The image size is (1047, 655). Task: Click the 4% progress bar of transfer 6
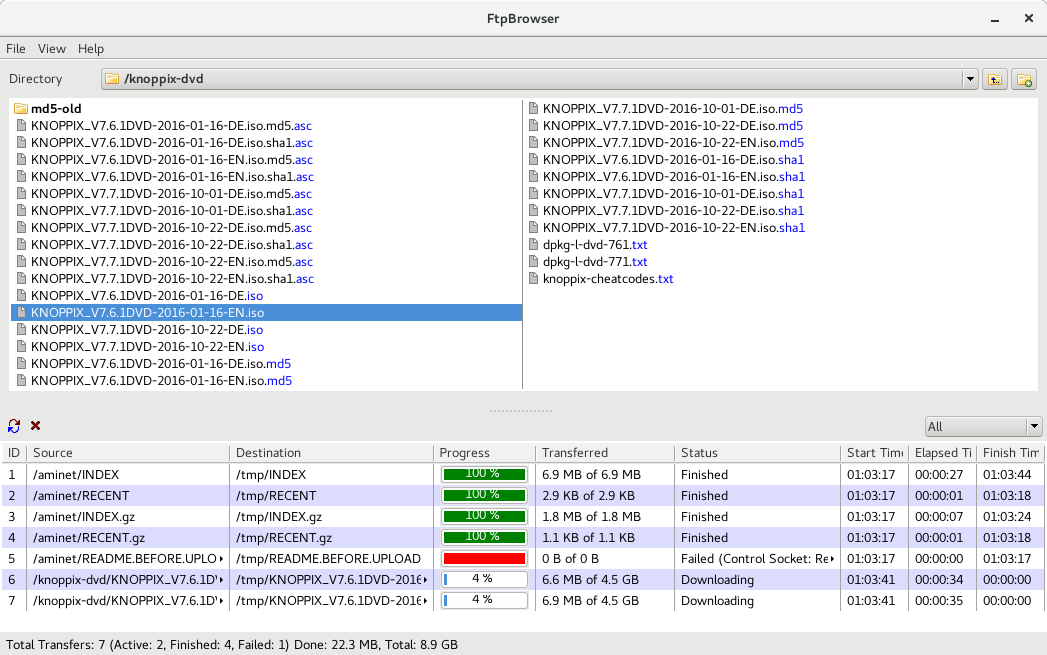[484, 579]
